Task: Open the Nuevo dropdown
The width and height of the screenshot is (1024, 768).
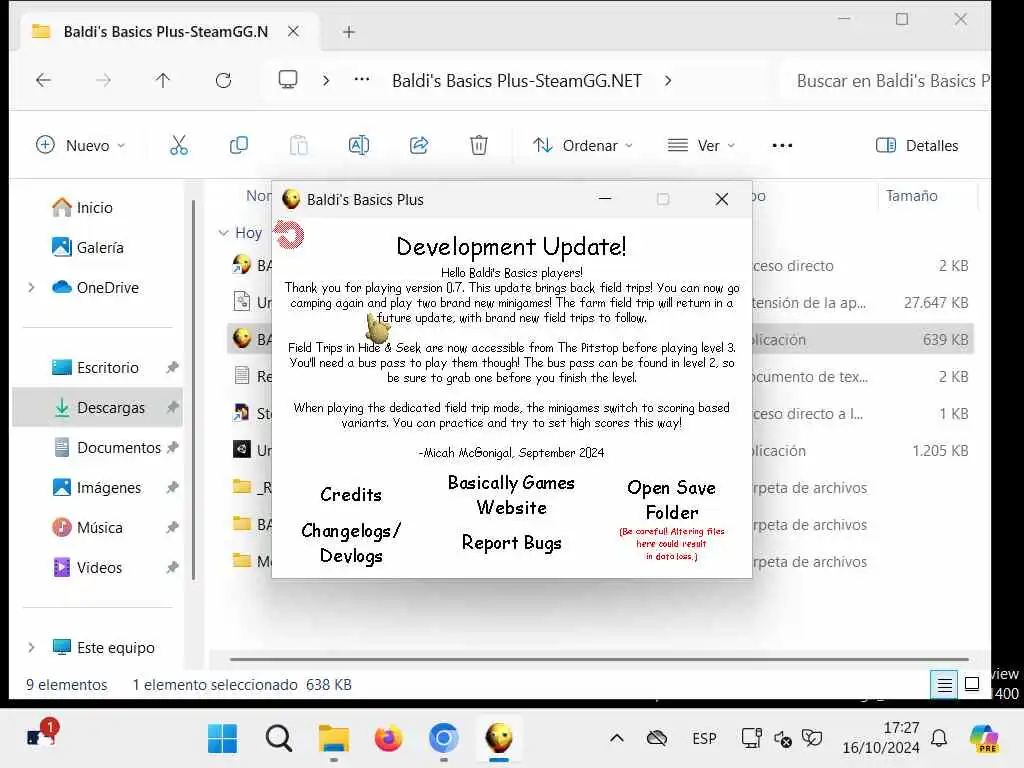Action: 80,145
